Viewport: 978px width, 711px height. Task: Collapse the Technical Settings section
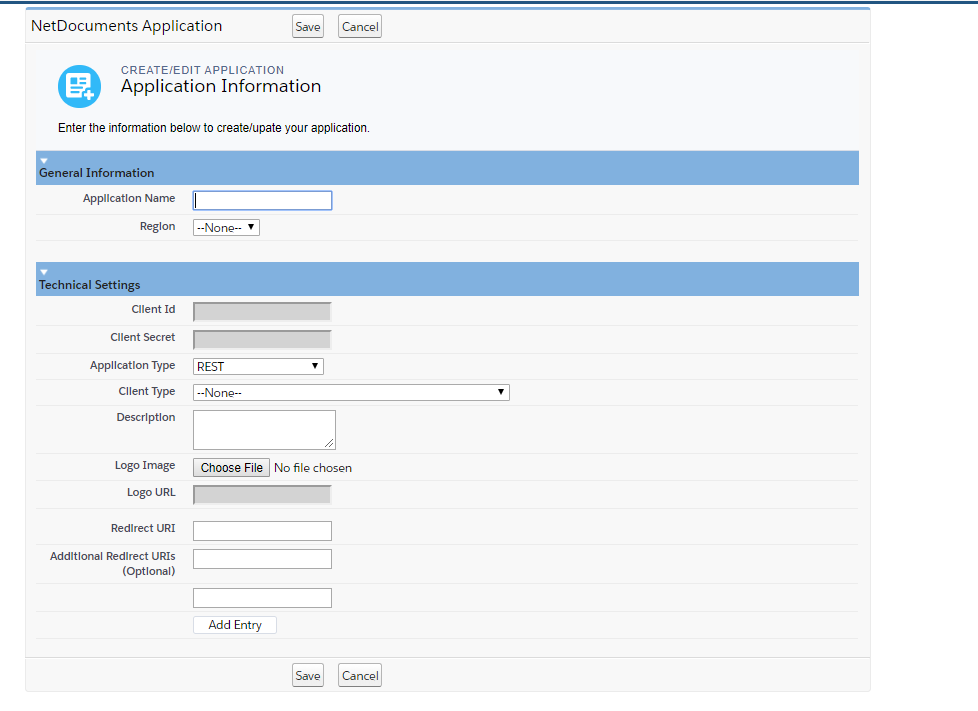(x=44, y=273)
